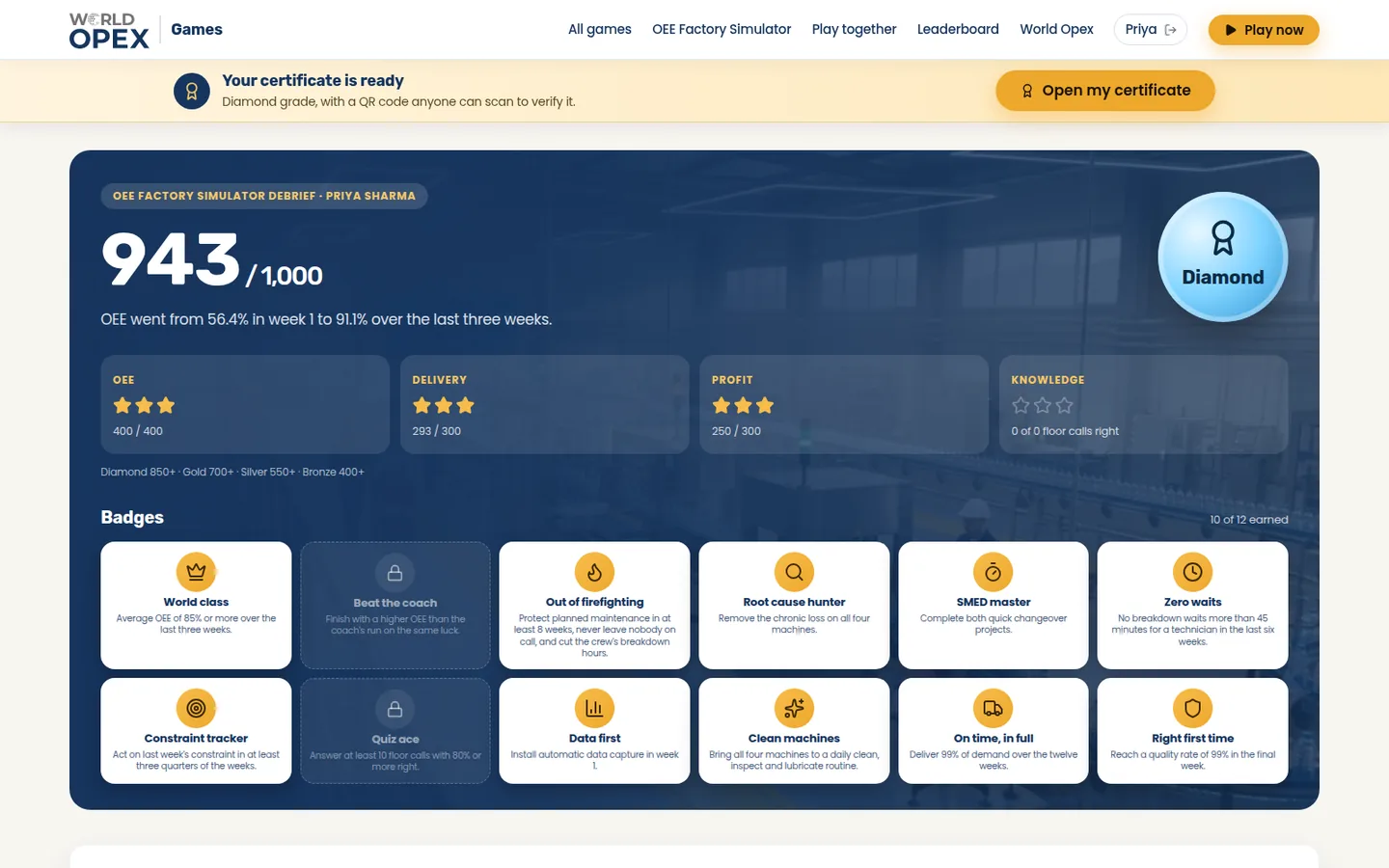Viewport: 1389px width, 868px height.
Task: Click the Diamond grade medal badge
Action: coord(1222,257)
